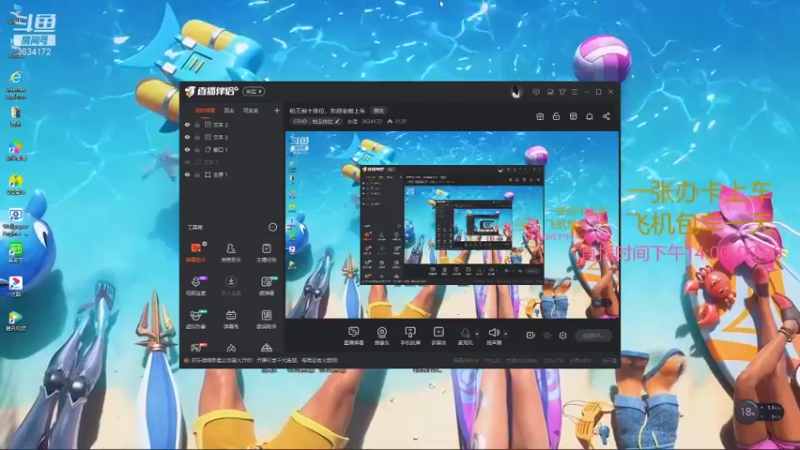
Task: Open hamburger menu in title bar
Action: tap(574, 92)
